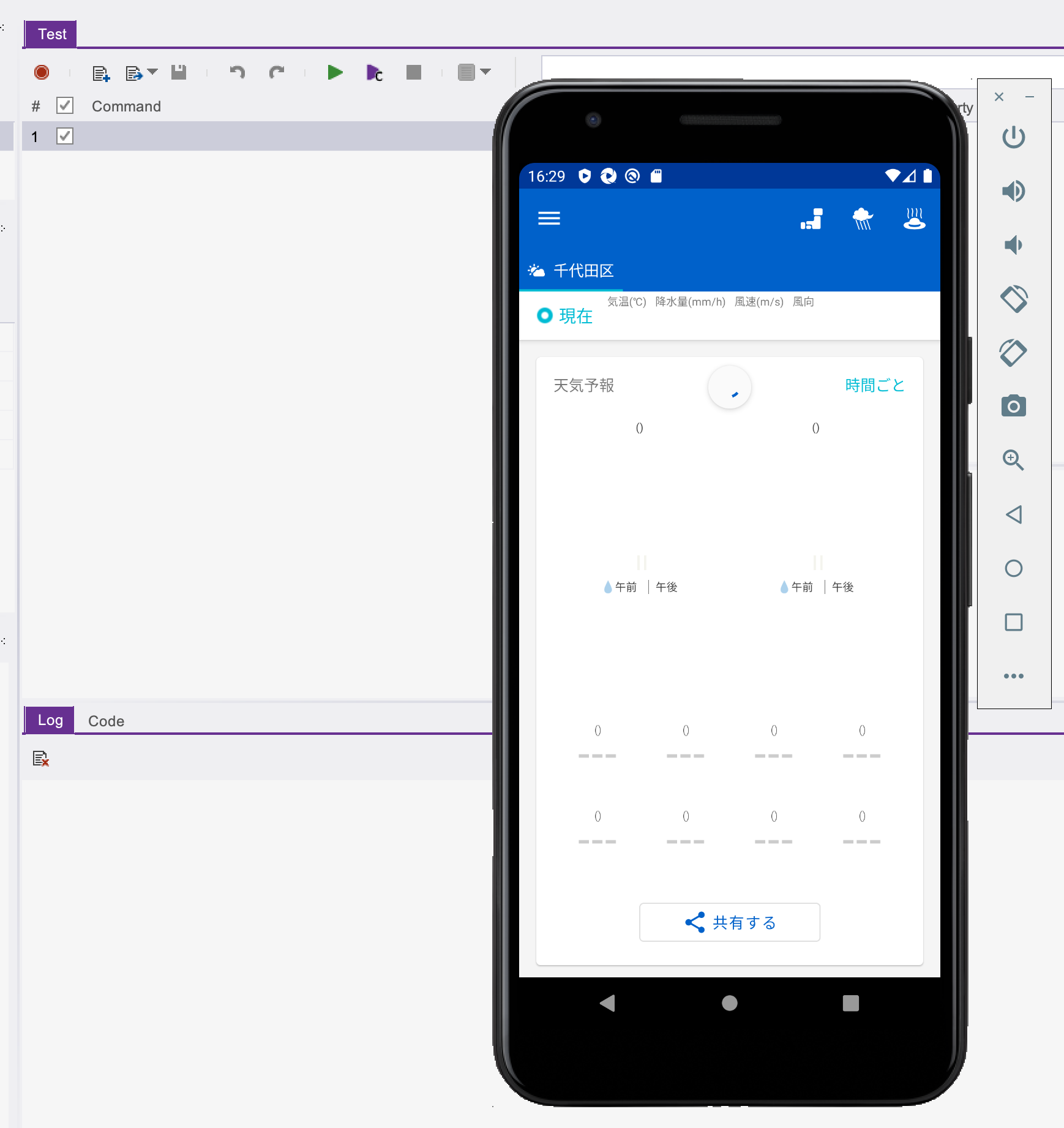Screen dimensions: 1064x1128
Task: Activate emulator zoom mode
Action: tap(1014, 460)
